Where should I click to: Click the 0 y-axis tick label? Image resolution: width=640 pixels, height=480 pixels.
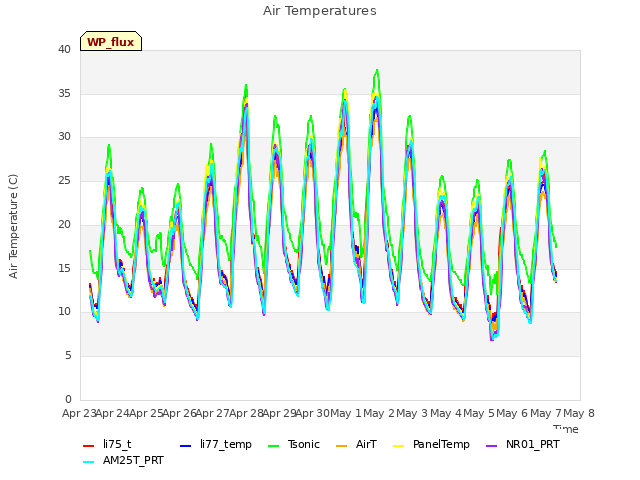pos(68,399)
